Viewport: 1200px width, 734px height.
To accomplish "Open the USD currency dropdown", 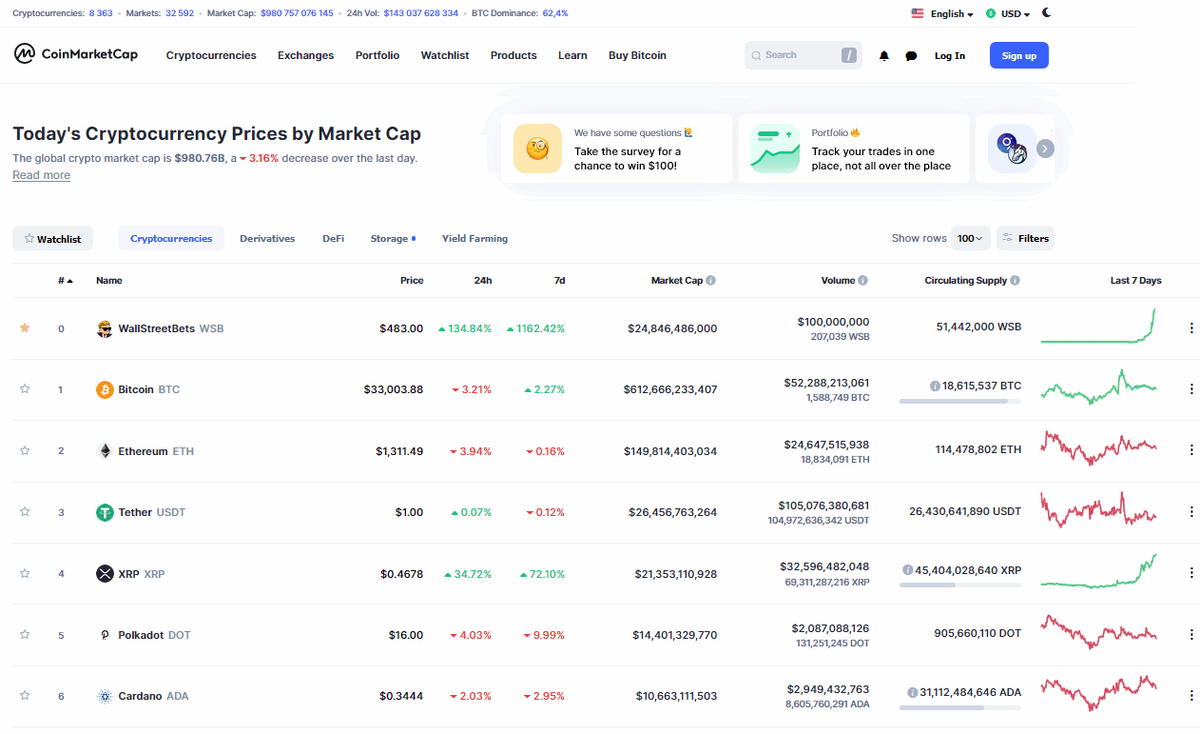I will (1008, 14).
